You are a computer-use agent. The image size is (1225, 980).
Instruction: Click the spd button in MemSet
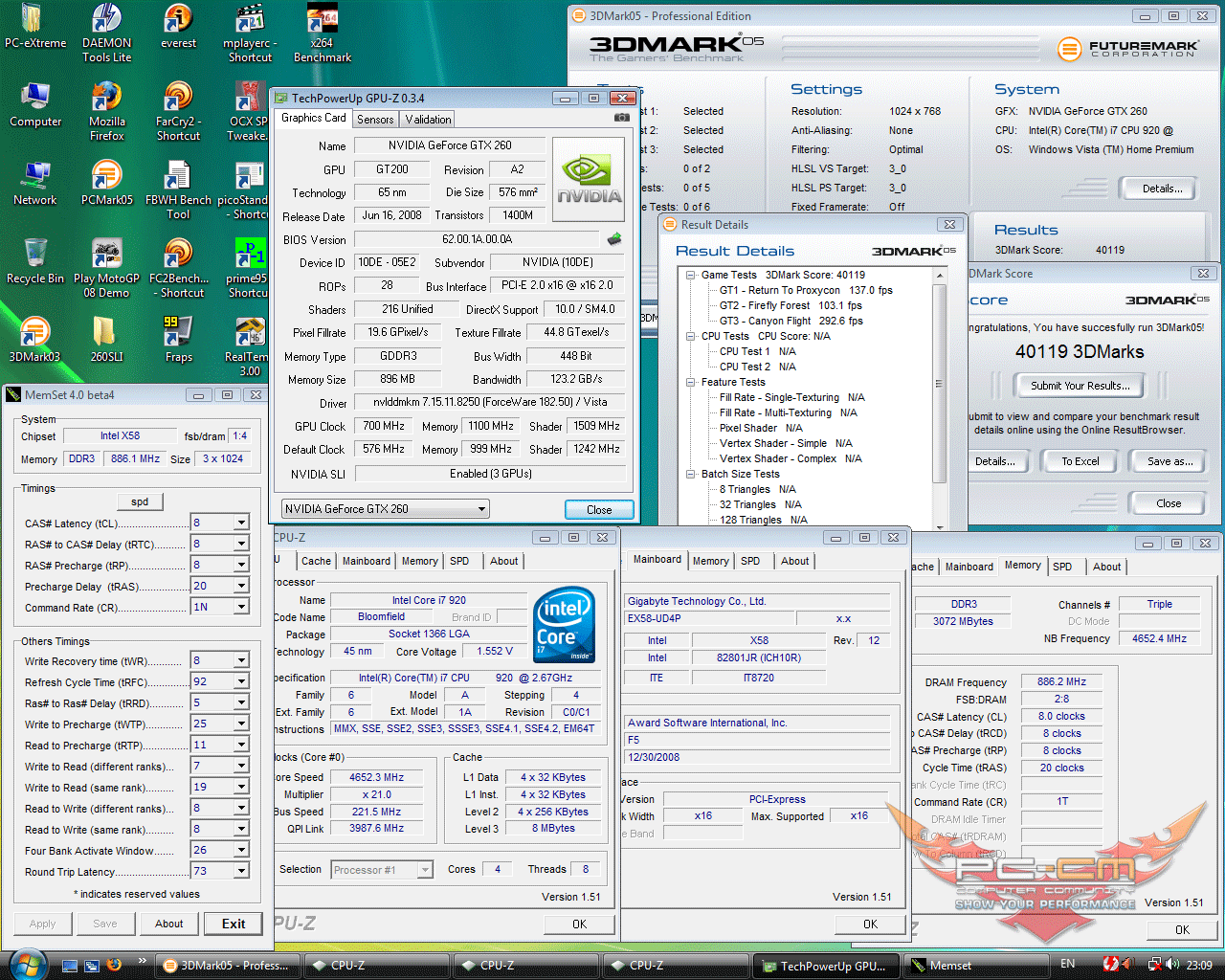pyautogui.click(x=140, y=501)
